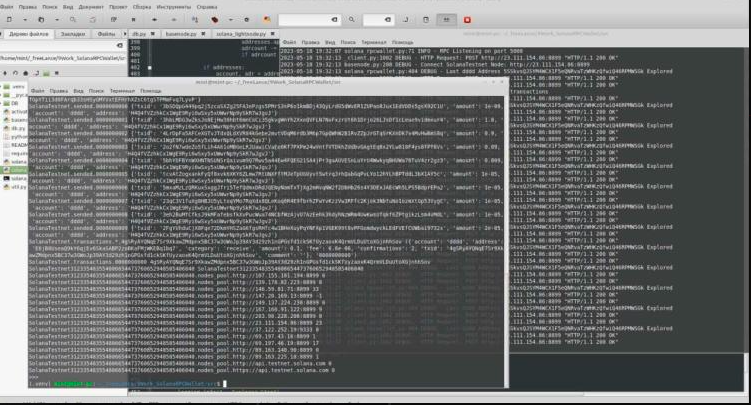751x405 pixels.
Task: Open Вид menu in front terminal window
Action: pyautogui.click(x=79, y=90)
